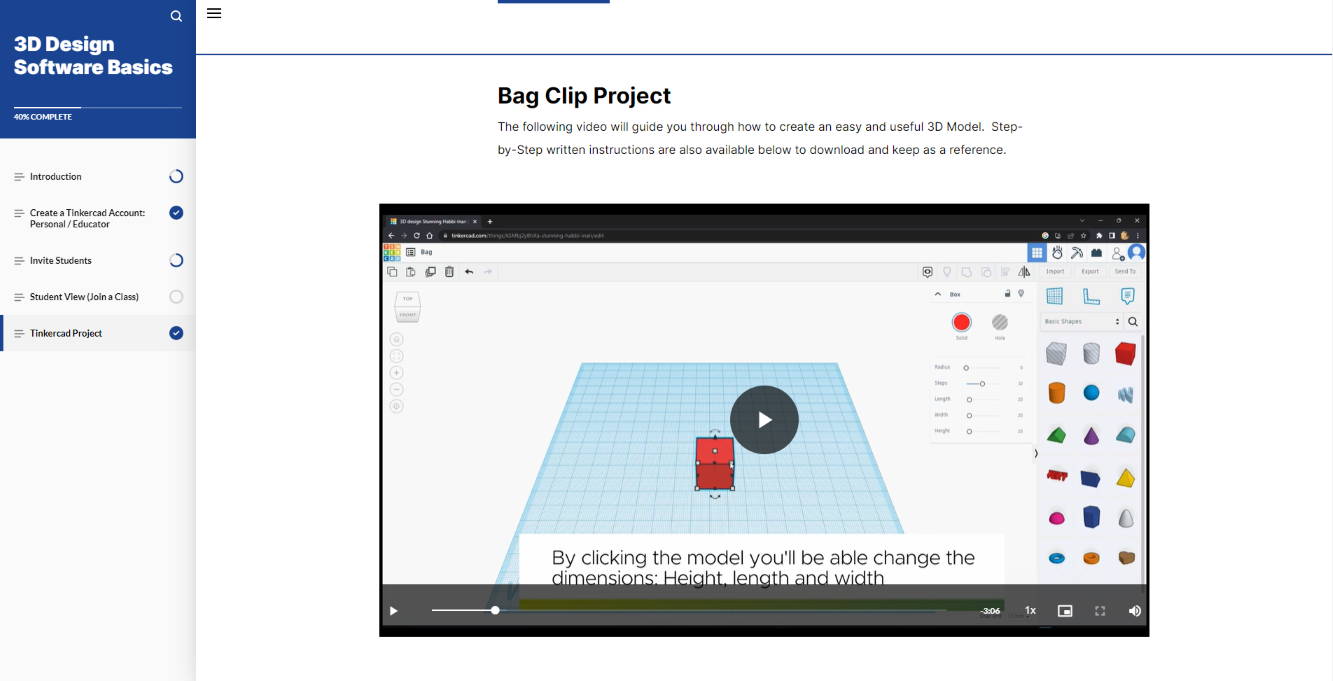Image resolution: width=1333 pixels, height=681 pixels.
Task: Click Introduction's in-progress status circle
Action: click(x=176, y=177)
